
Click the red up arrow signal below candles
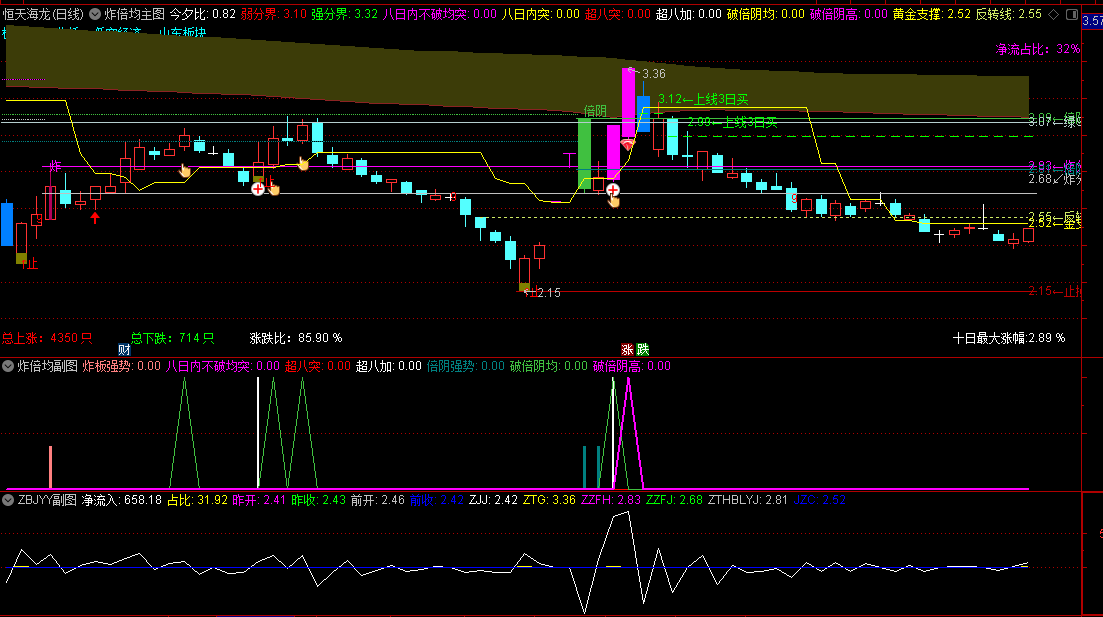click(95, 217)
